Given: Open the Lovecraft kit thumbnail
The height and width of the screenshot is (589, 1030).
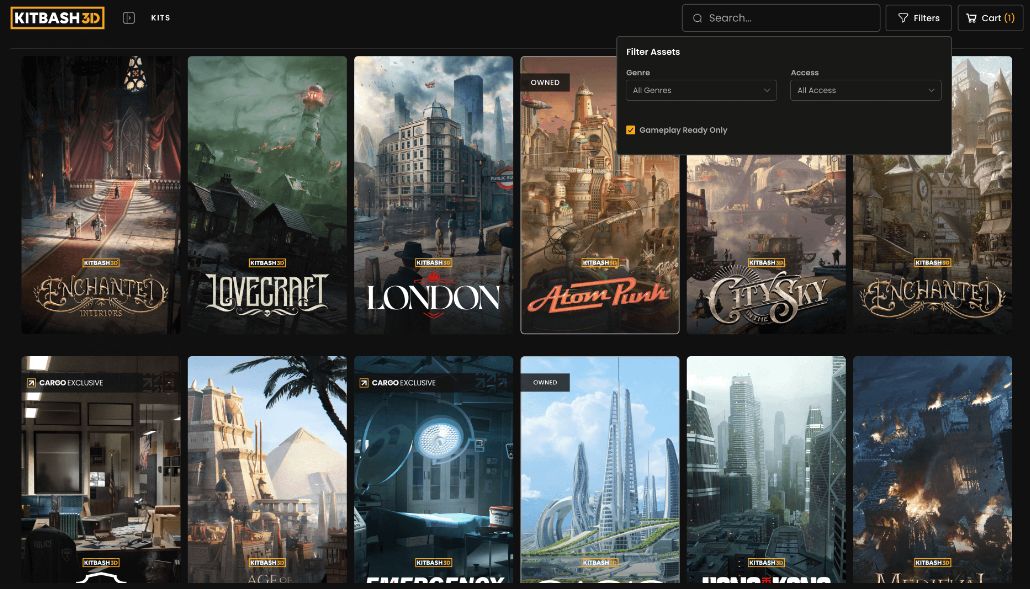Looking at the screenshot, I should 267,195.
